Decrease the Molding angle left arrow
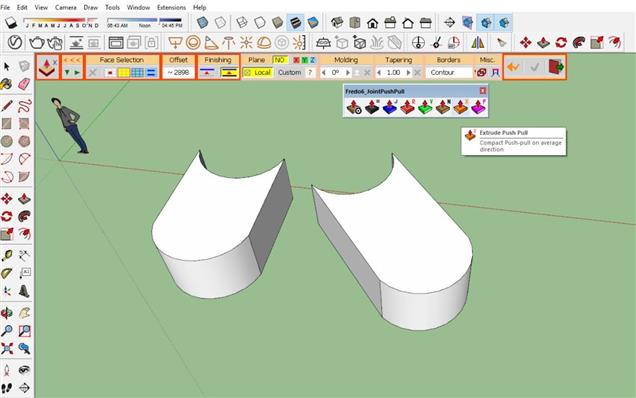 [324, 73]
